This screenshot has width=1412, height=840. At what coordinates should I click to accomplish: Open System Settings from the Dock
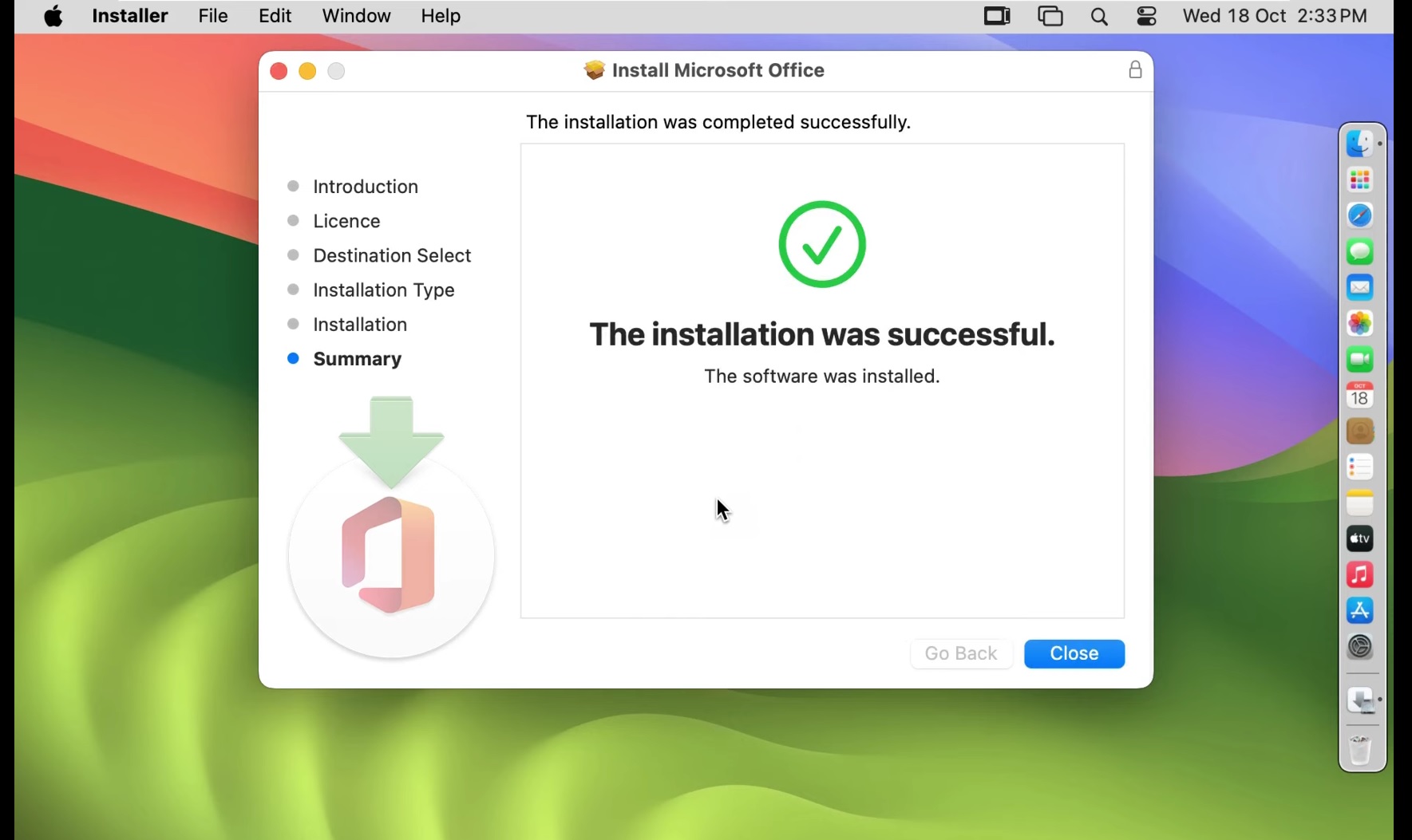click(1360, 646)
